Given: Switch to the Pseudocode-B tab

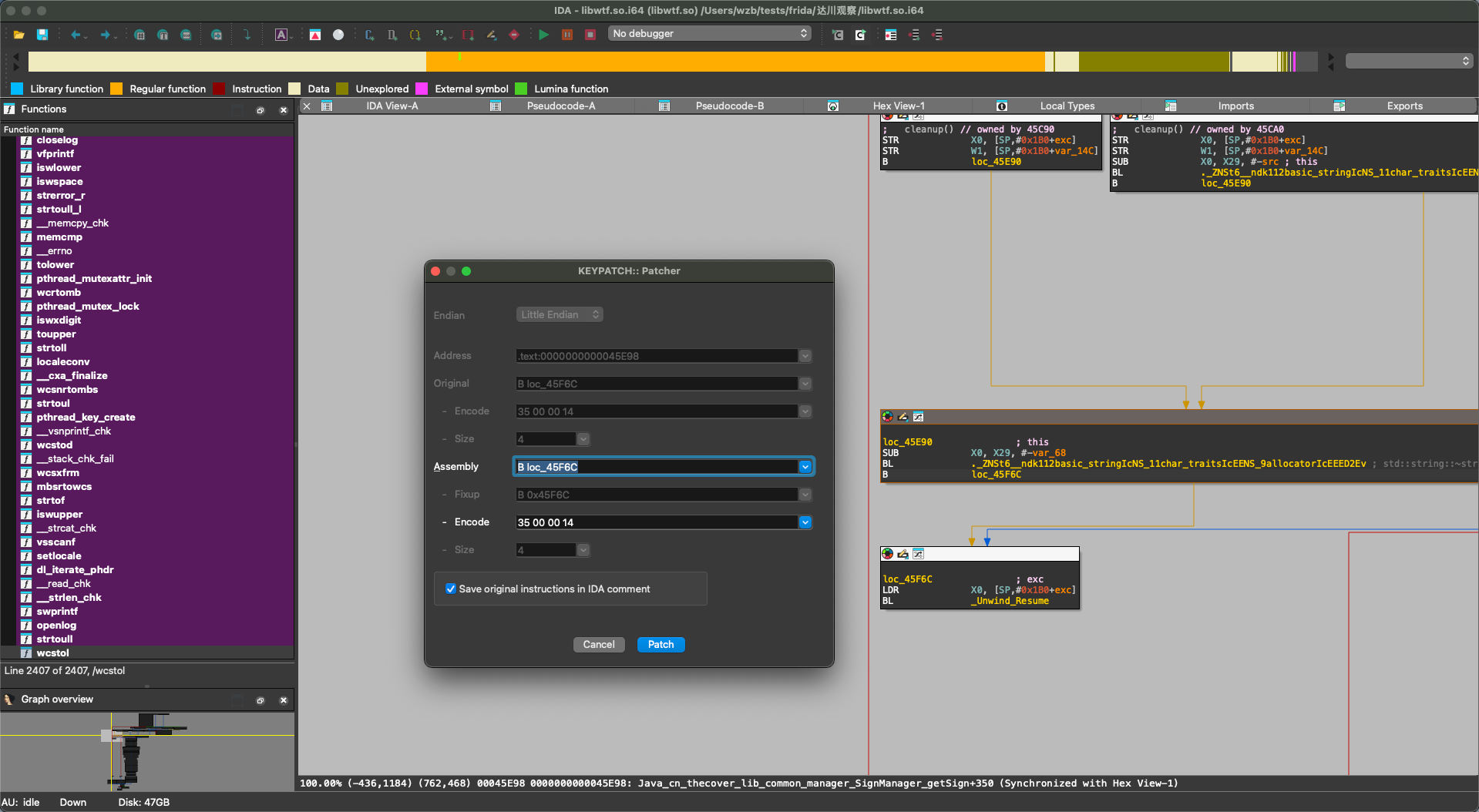Looking at the screenshot, I should (x=730, y=106).
